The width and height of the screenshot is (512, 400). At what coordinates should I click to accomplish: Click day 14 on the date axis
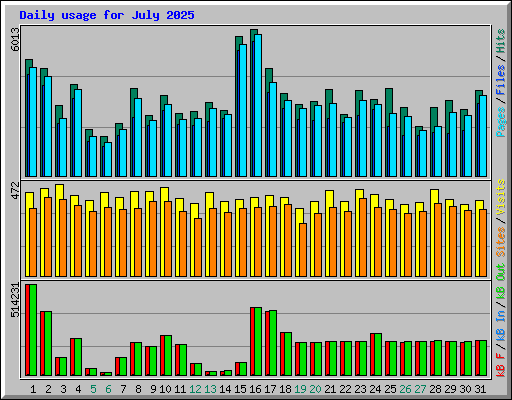[225, 389]
